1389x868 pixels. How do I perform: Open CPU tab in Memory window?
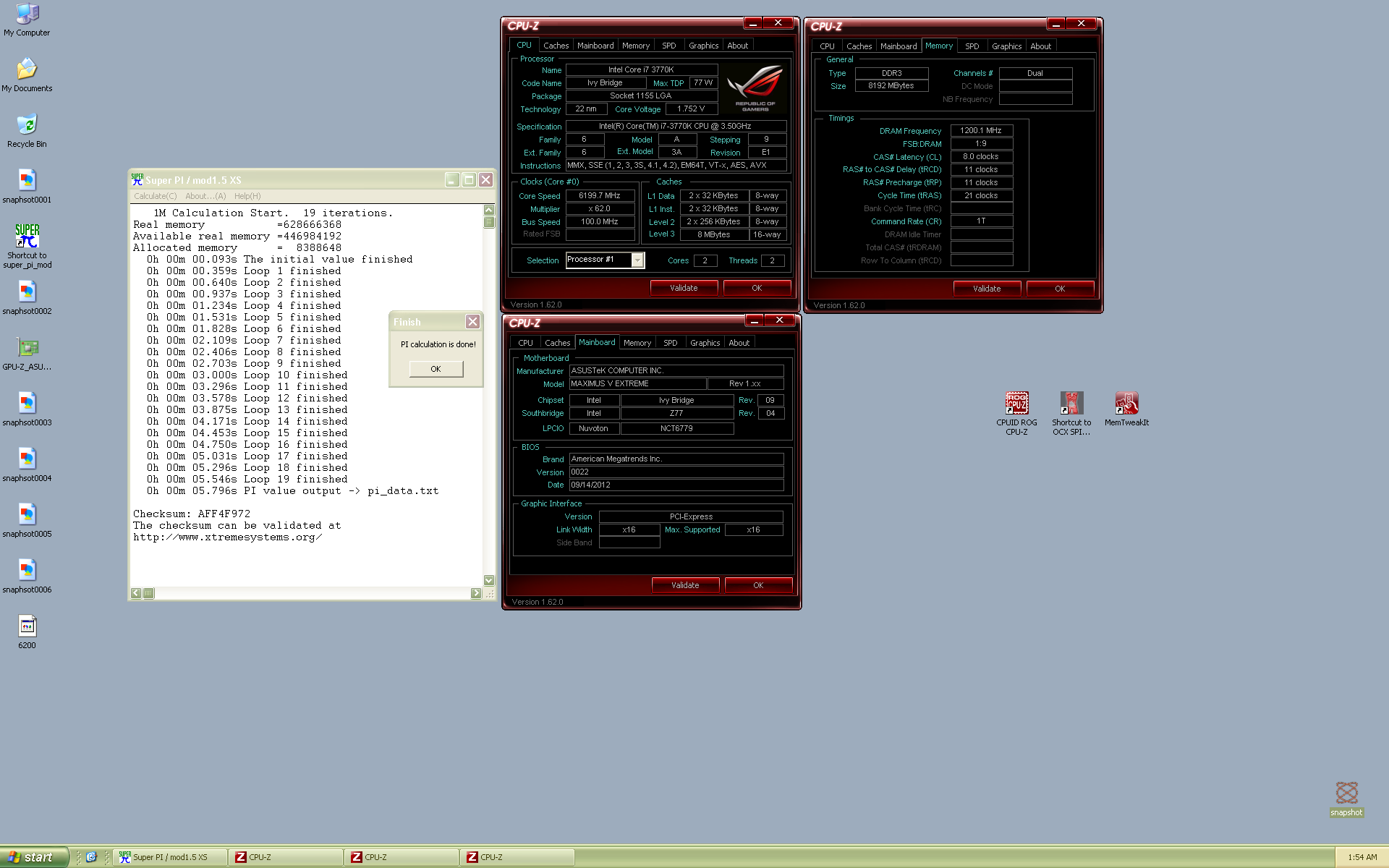(827, 46)
